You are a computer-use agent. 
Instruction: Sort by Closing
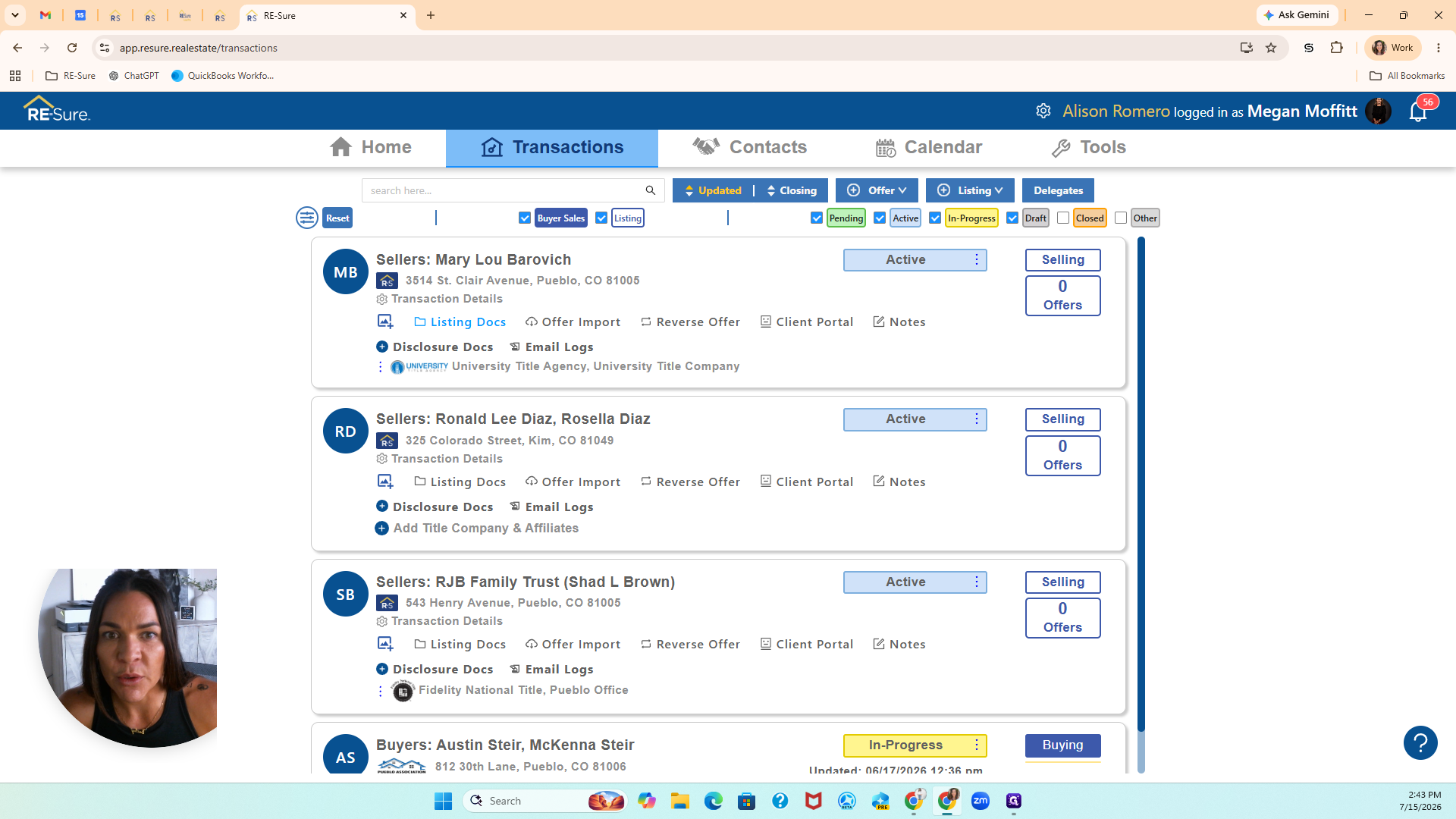[792, 190]
